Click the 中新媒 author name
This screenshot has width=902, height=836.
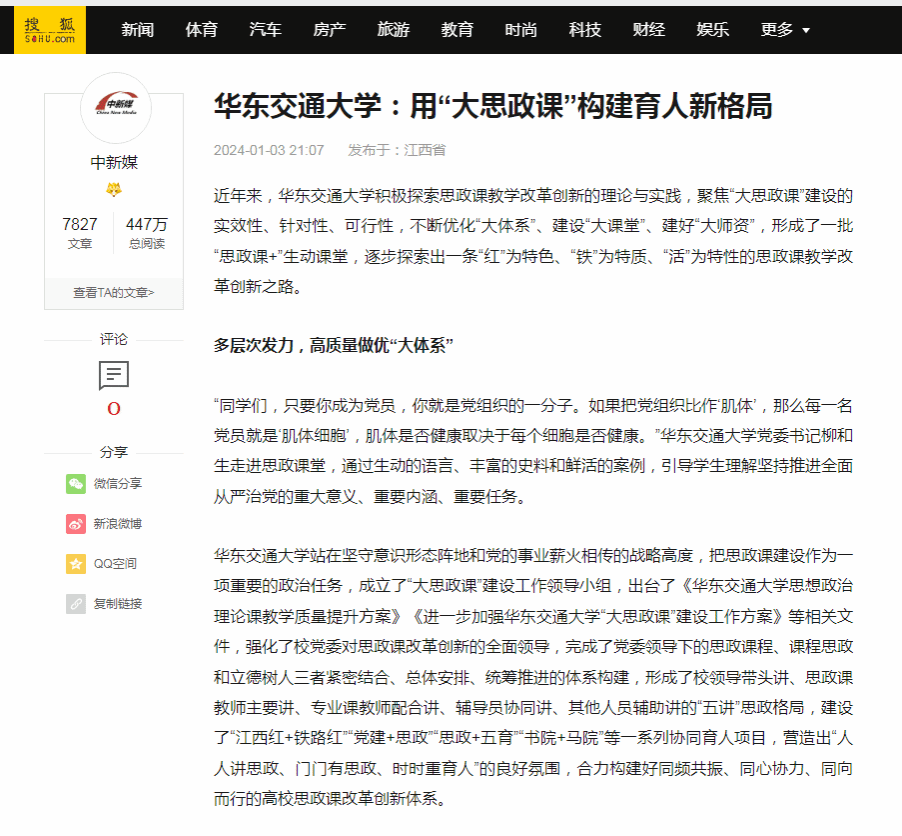coord(114,163)
